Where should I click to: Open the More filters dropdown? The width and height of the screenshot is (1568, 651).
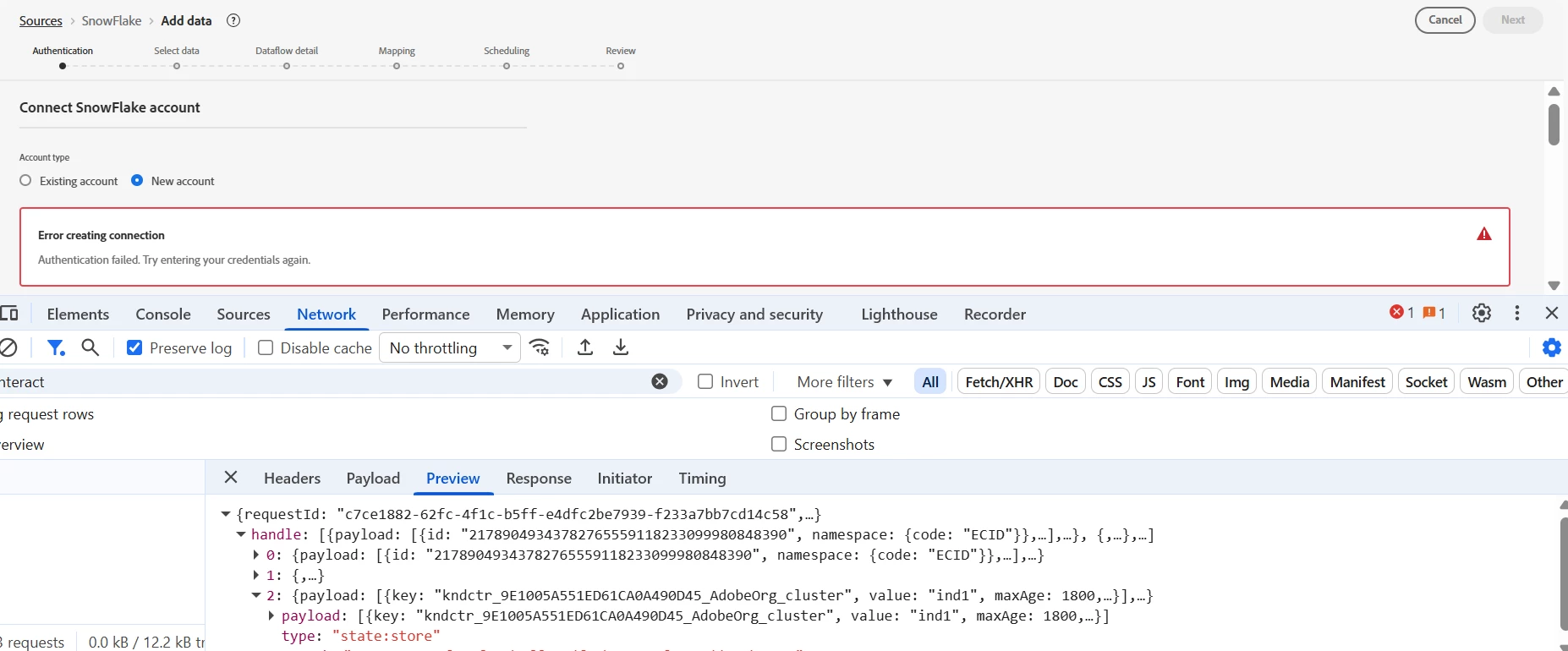tap(845, 382)
